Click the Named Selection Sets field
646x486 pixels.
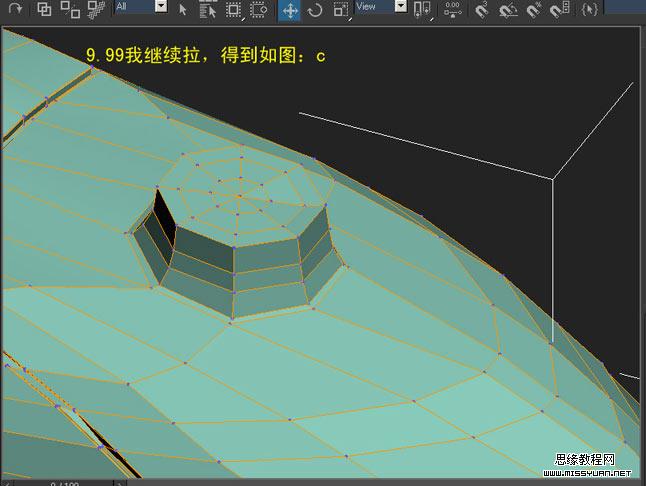(626, 6)
